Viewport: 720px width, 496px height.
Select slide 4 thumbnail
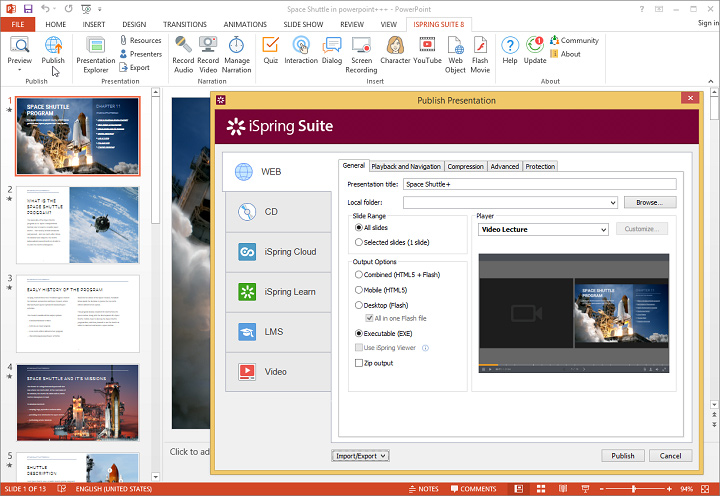point(78,403)
